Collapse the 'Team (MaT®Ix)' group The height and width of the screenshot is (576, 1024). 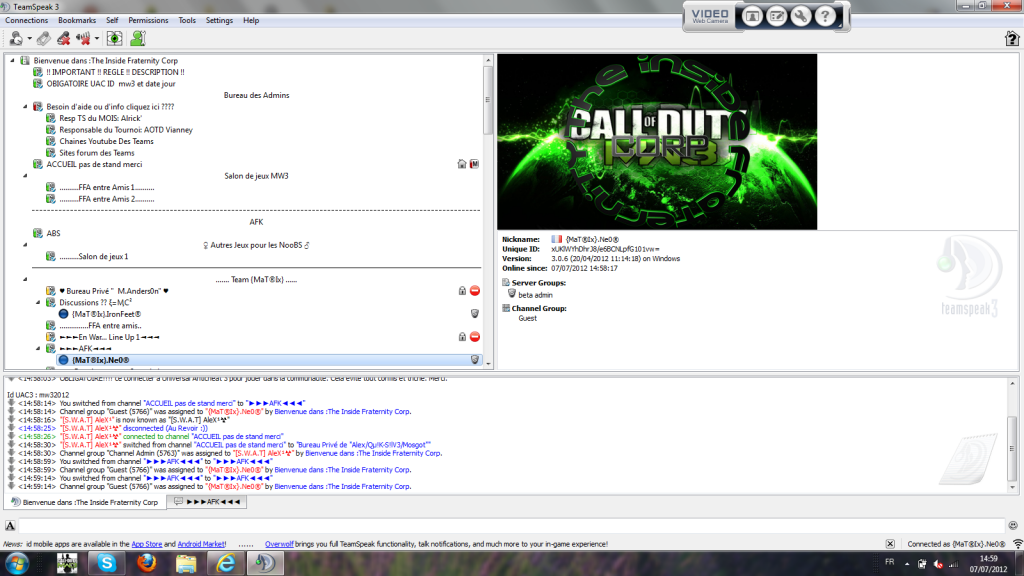(25, 280)
